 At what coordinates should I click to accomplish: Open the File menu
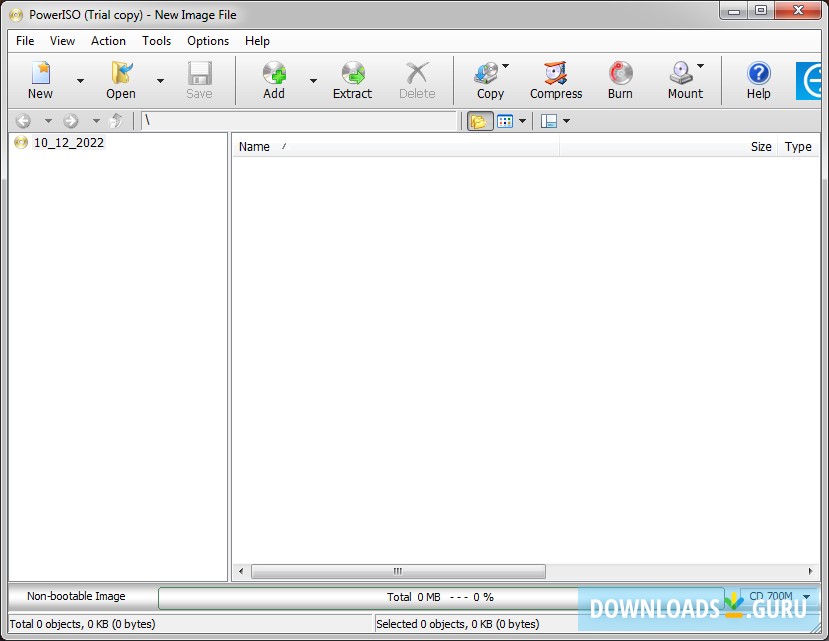[25, 41]
